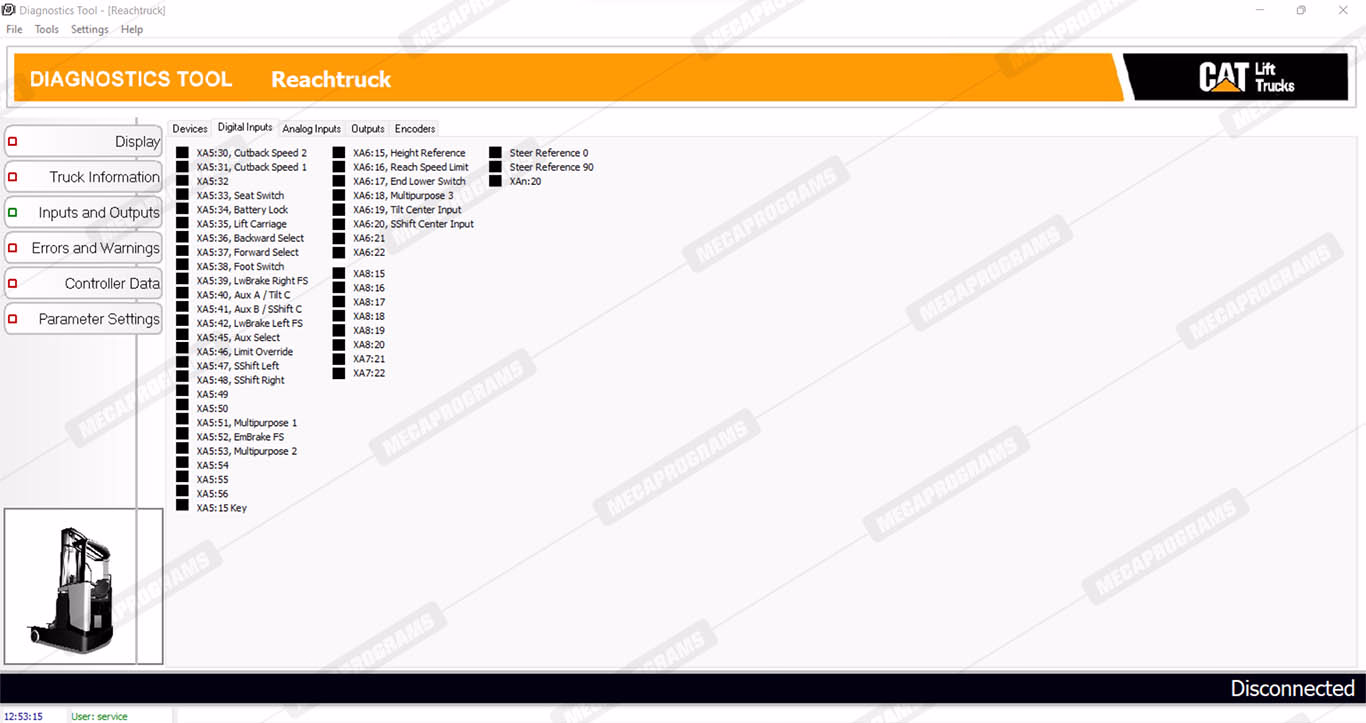
Task: Click the User: service status entry
Action: (99, 716)
